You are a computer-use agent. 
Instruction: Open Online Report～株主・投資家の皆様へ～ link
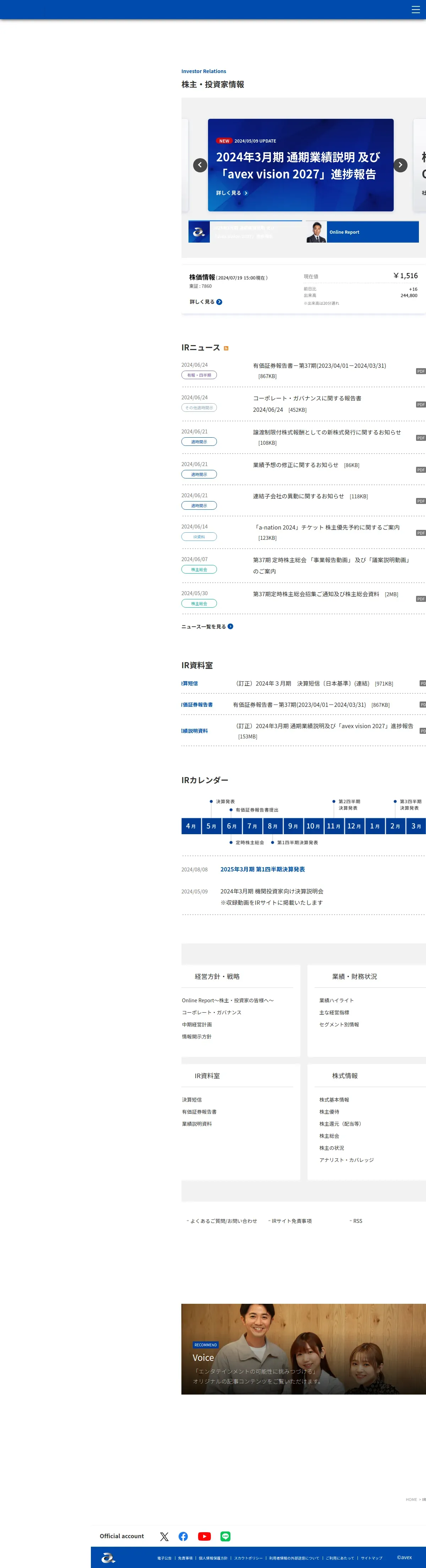(228, 1000)
